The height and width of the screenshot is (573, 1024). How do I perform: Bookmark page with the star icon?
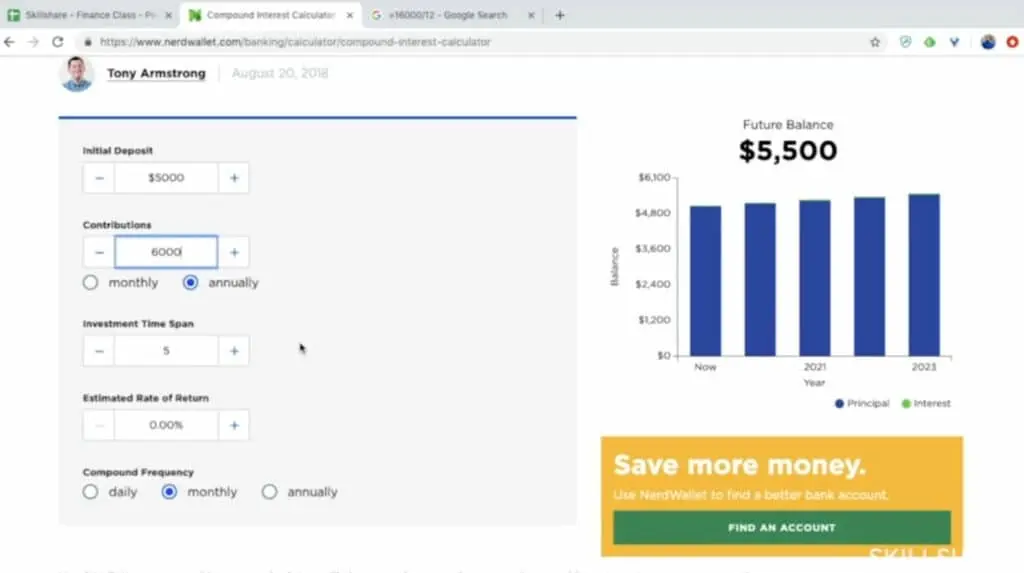point(875,42)
